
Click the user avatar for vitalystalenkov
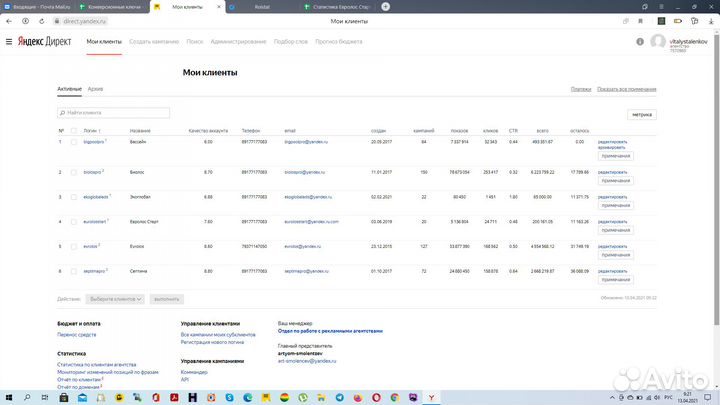657,42
